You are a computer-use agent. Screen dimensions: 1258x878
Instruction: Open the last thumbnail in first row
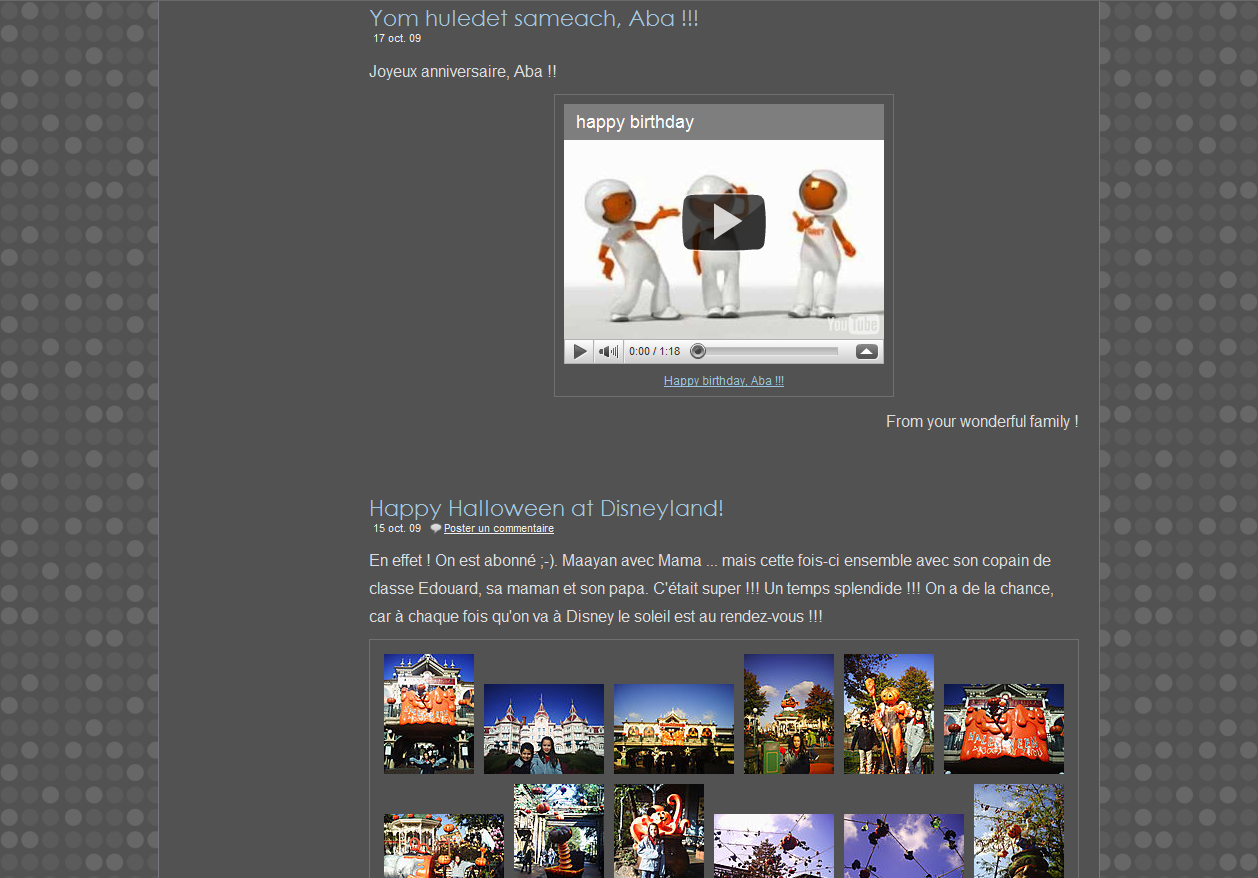tap(1003, 728)
